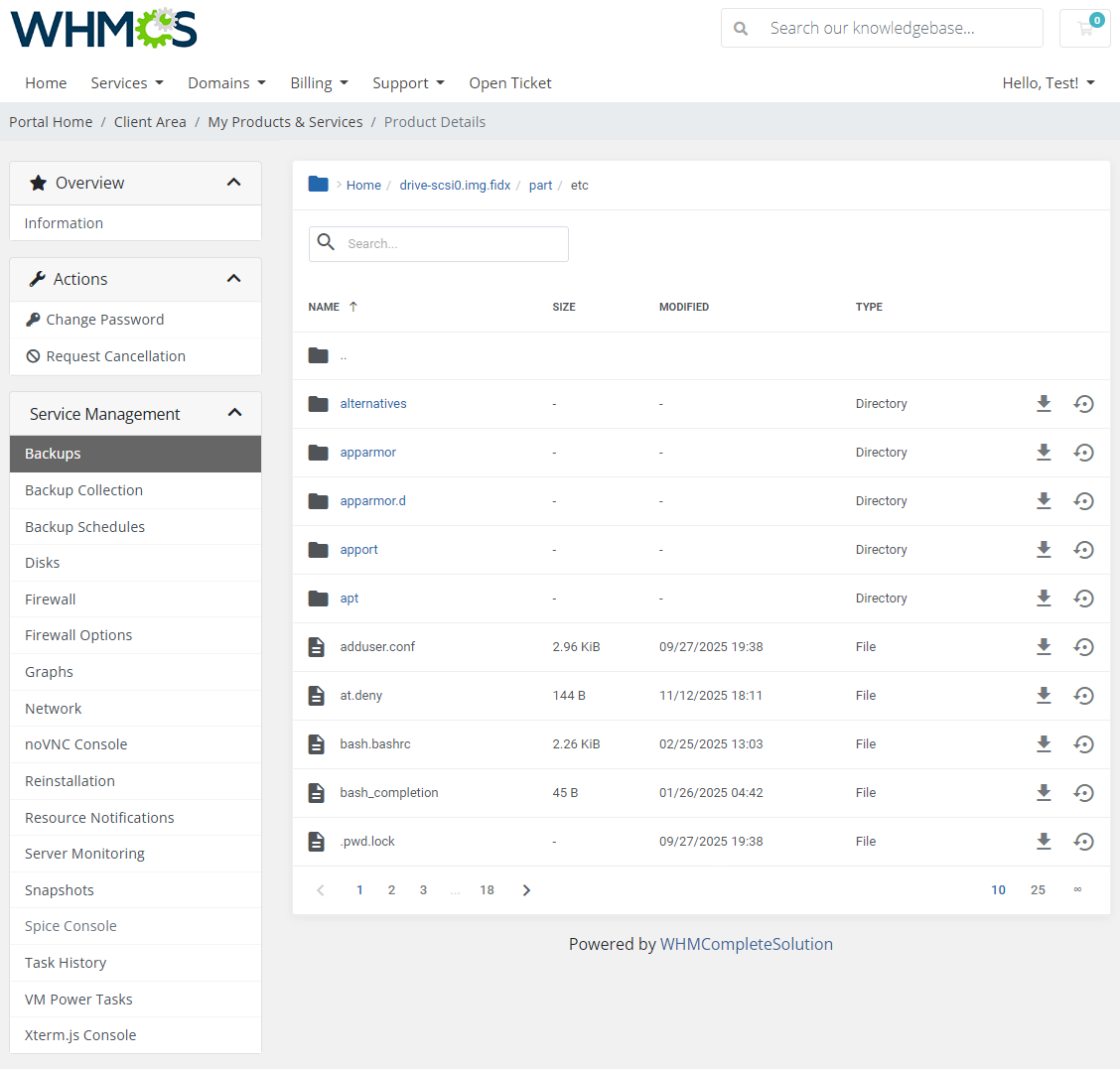The image size is (1120, 1069).
Task: Open the shopping cart icon in header
Action: pyautogui.click(x=1084, y=28)
